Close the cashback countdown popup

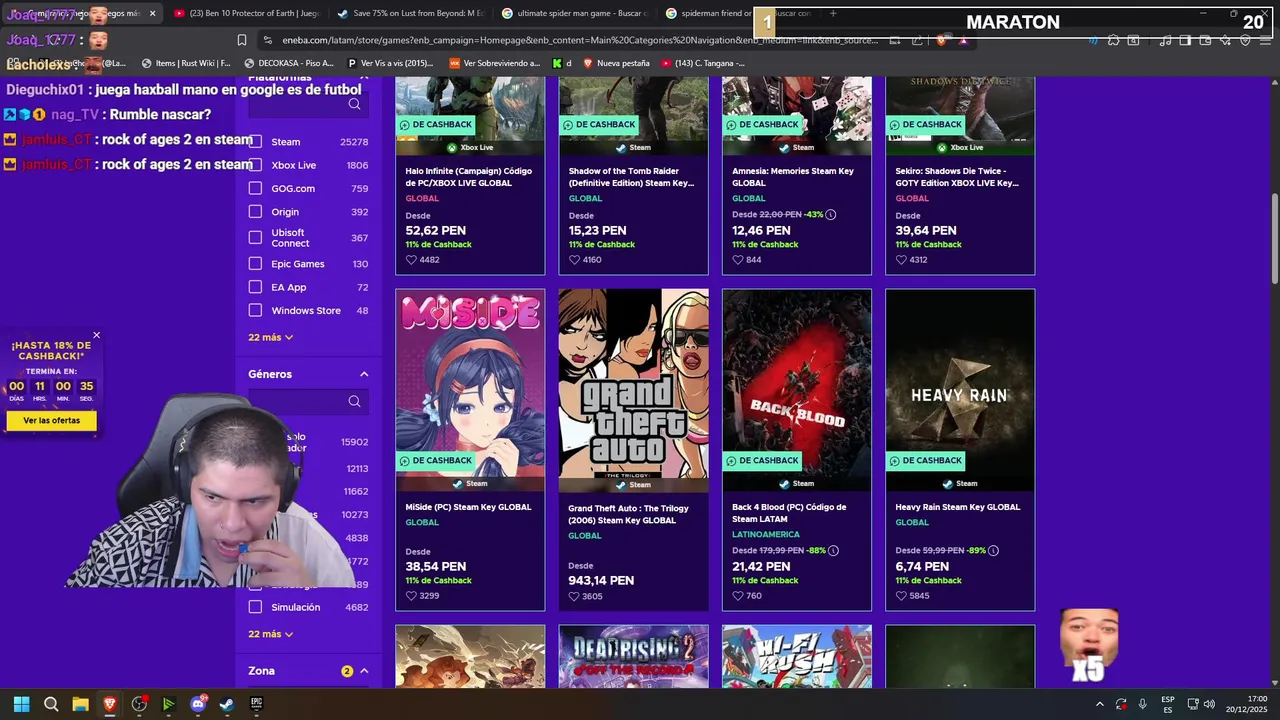coord(96,335)
